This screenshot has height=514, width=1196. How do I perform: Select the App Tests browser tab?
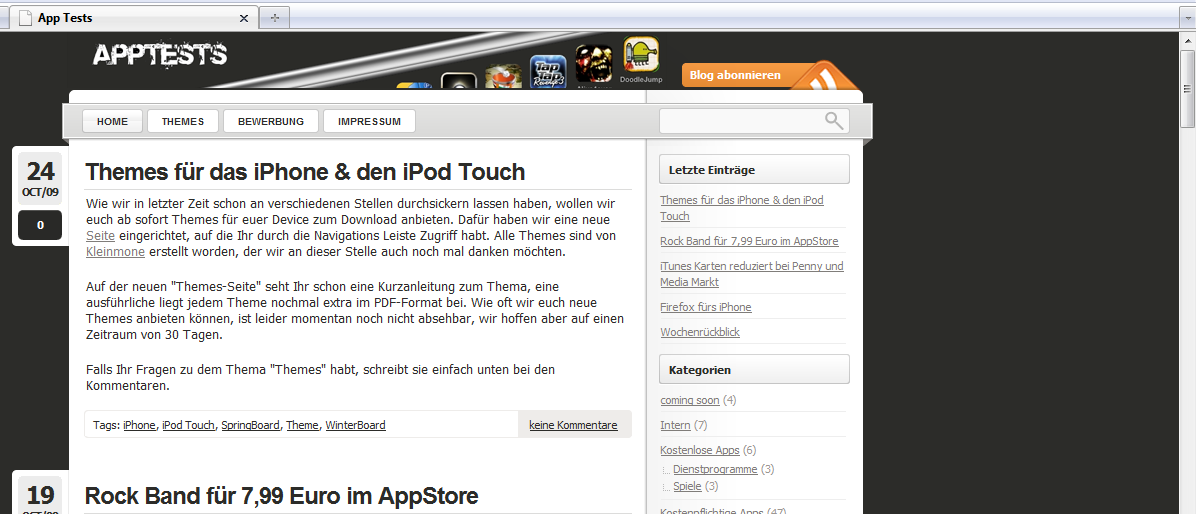tap(135, 18)
